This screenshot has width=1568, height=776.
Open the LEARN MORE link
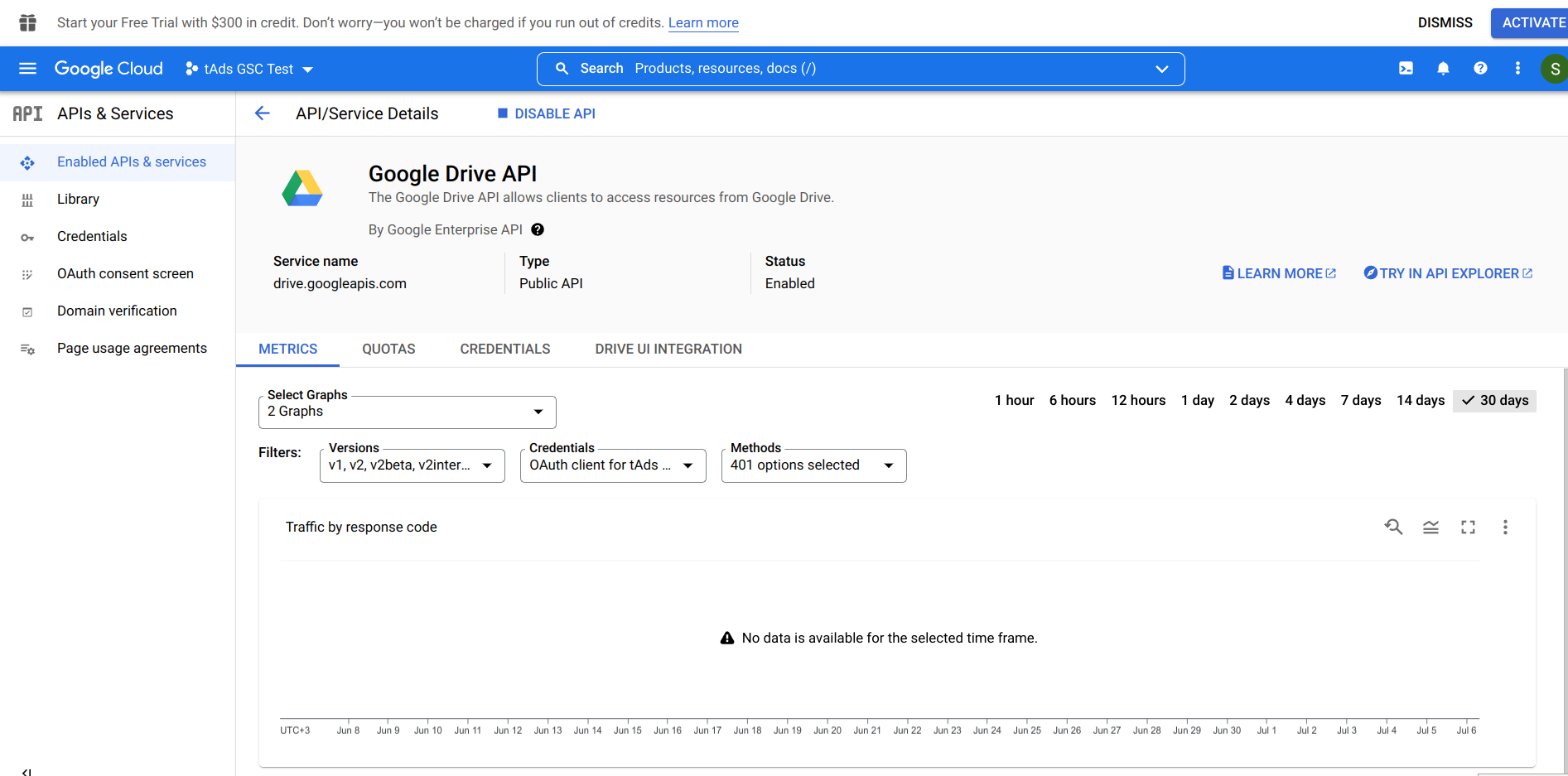tap(1279, 273)
